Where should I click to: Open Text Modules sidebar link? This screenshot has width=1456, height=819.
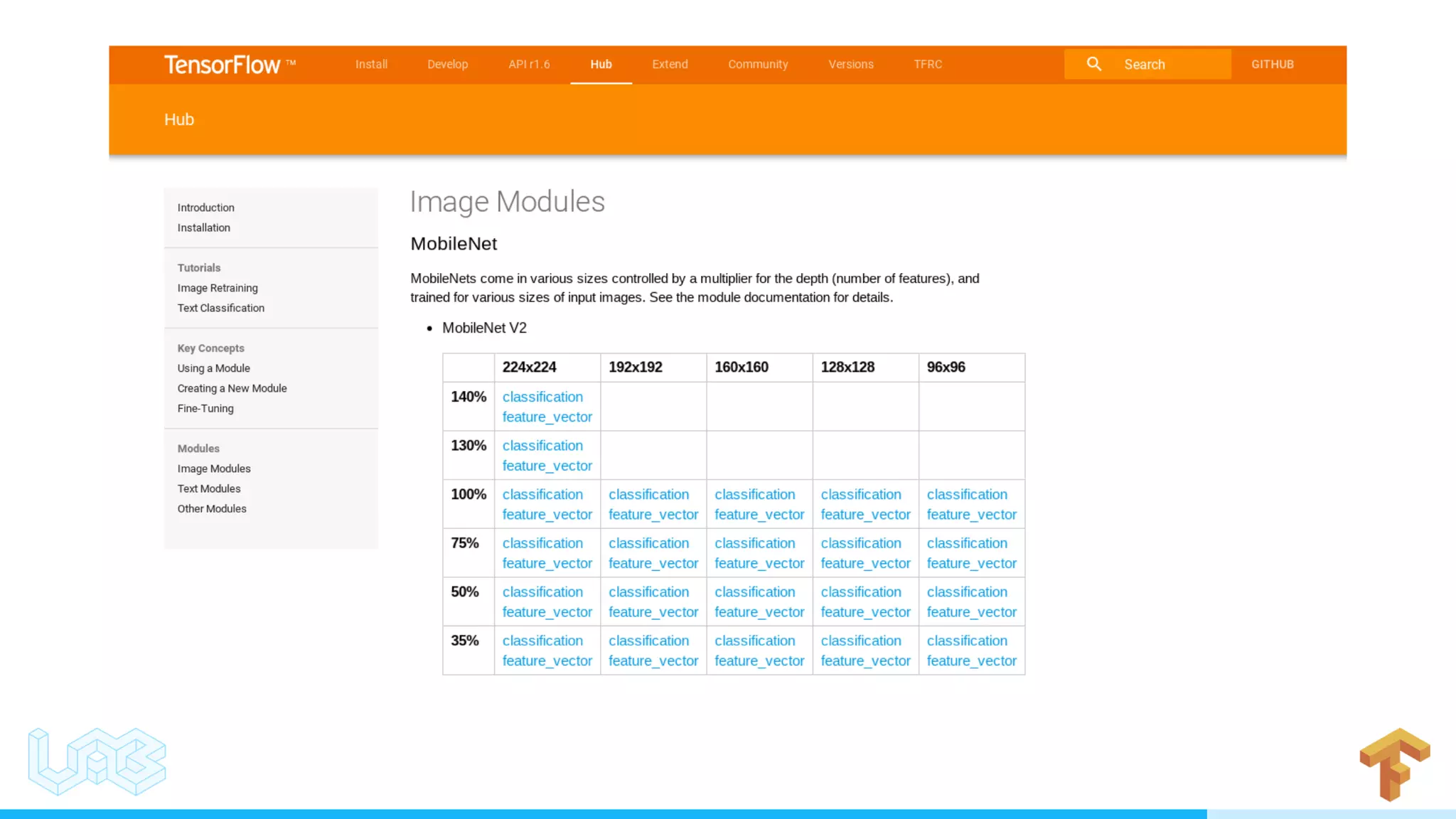click(209, 488)
